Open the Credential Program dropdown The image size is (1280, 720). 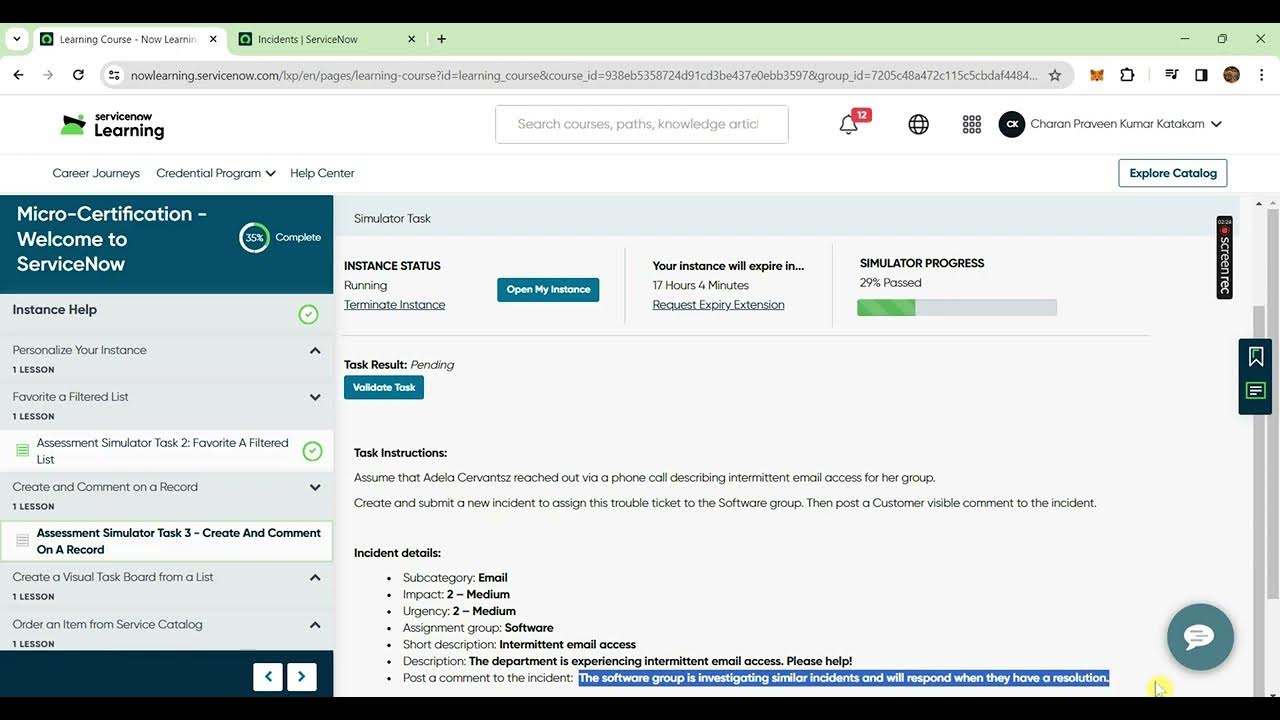[215, 173]
